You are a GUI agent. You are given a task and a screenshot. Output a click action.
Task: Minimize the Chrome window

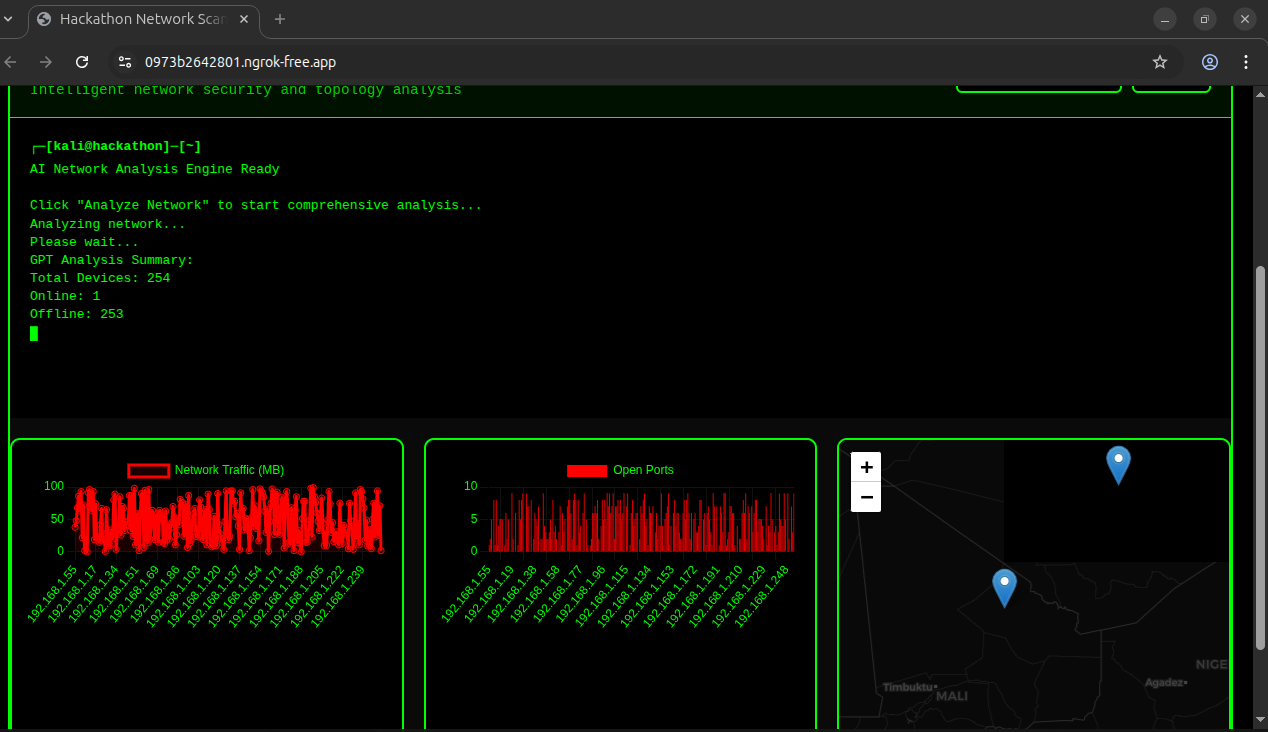coord(1165,19)
